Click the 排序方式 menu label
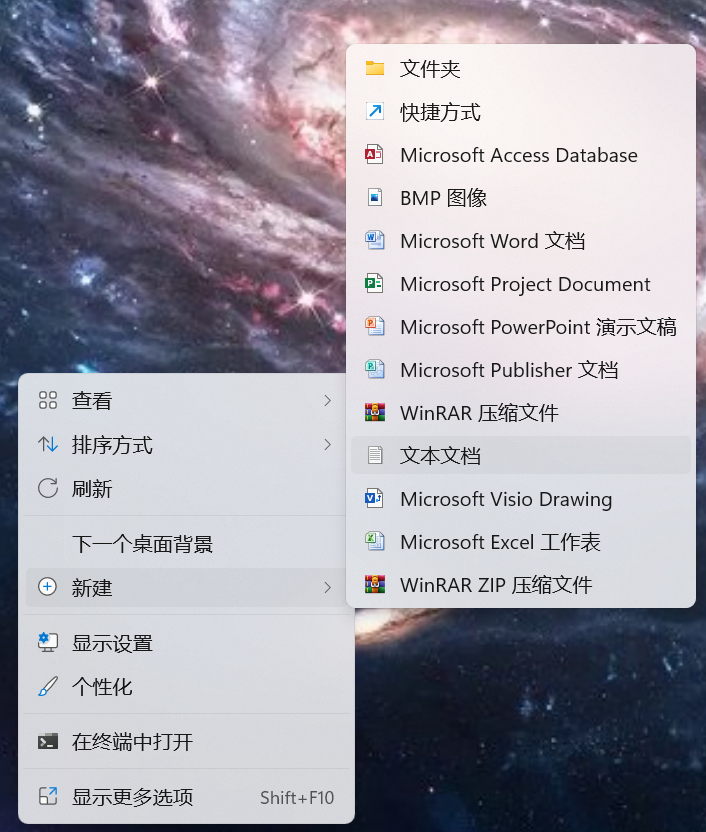 point(112,445)
